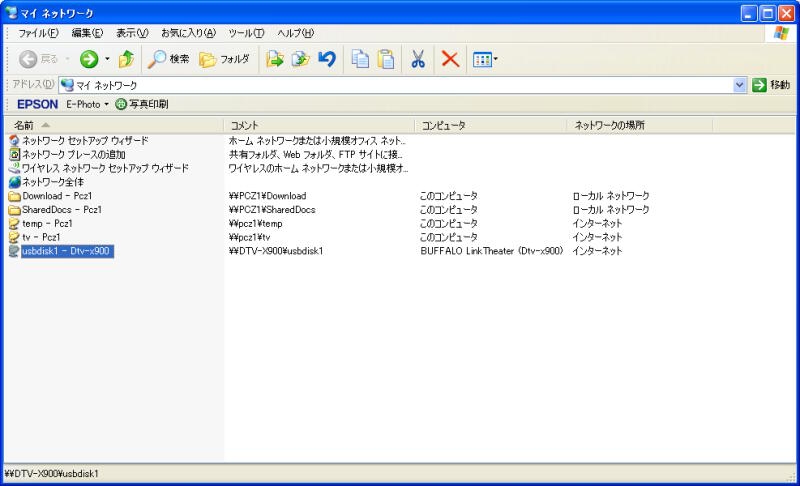
Task: Open the Views dropdown button
Action: tap(484, 60)
